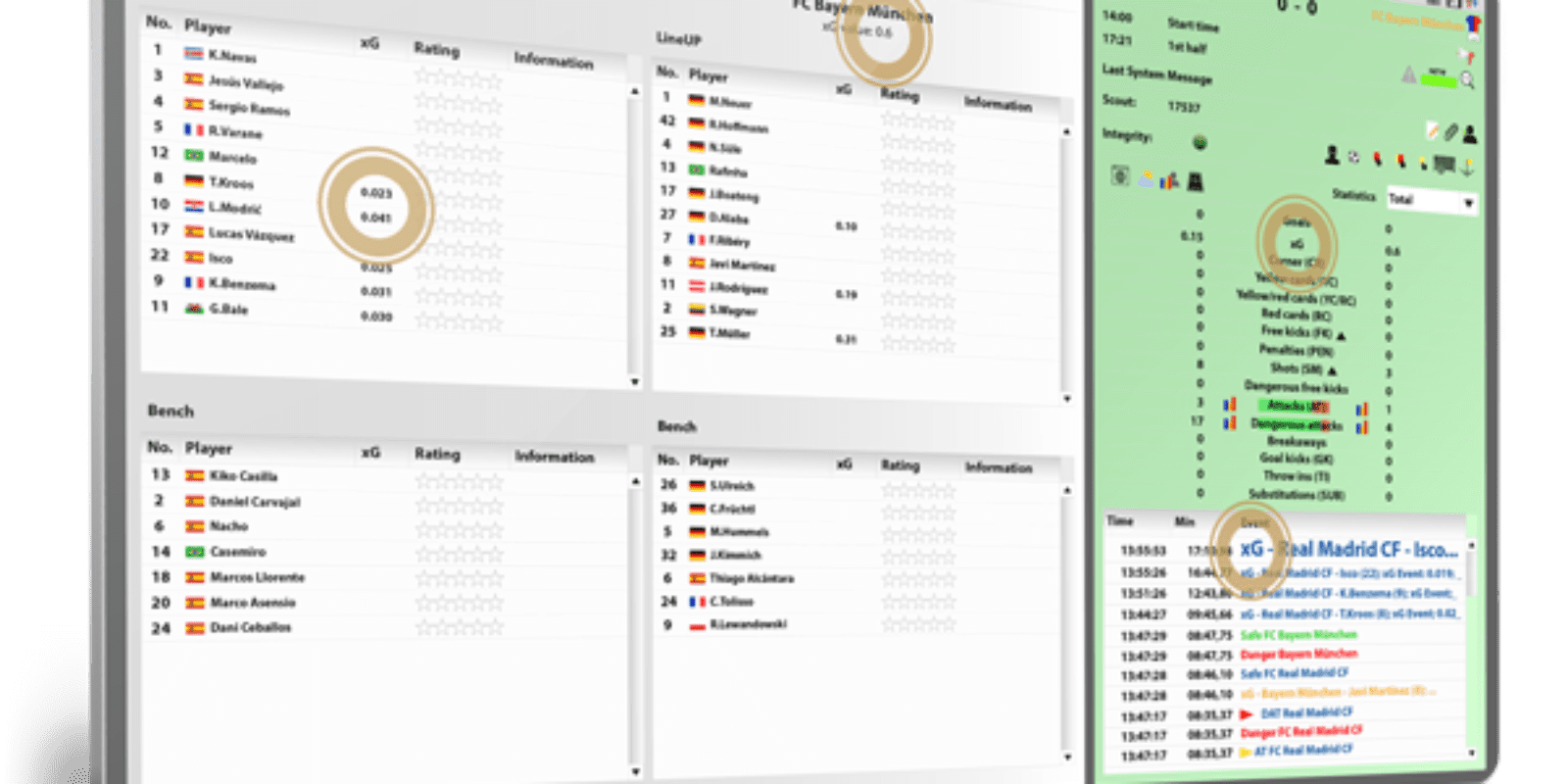Click the paperclip attachment icon
Screen dimensions: 1568x784
click(1450, 132)
